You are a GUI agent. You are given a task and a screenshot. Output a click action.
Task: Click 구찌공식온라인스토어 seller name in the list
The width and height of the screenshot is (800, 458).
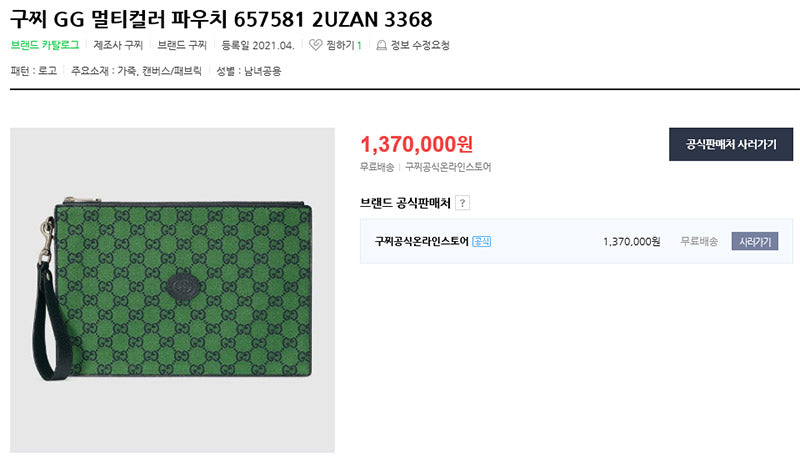click(421, 241)
